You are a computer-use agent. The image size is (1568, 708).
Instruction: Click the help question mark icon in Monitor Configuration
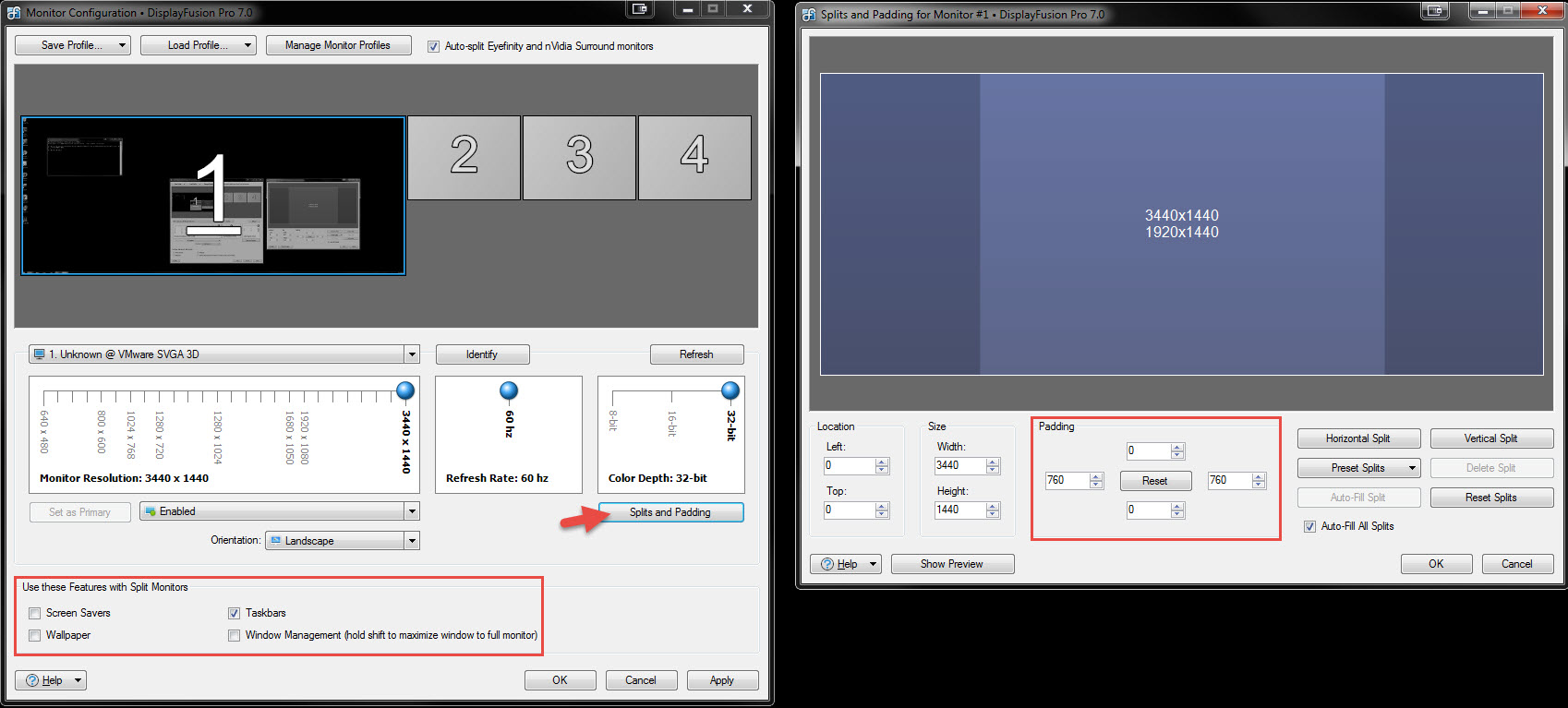tap(32, 680)
